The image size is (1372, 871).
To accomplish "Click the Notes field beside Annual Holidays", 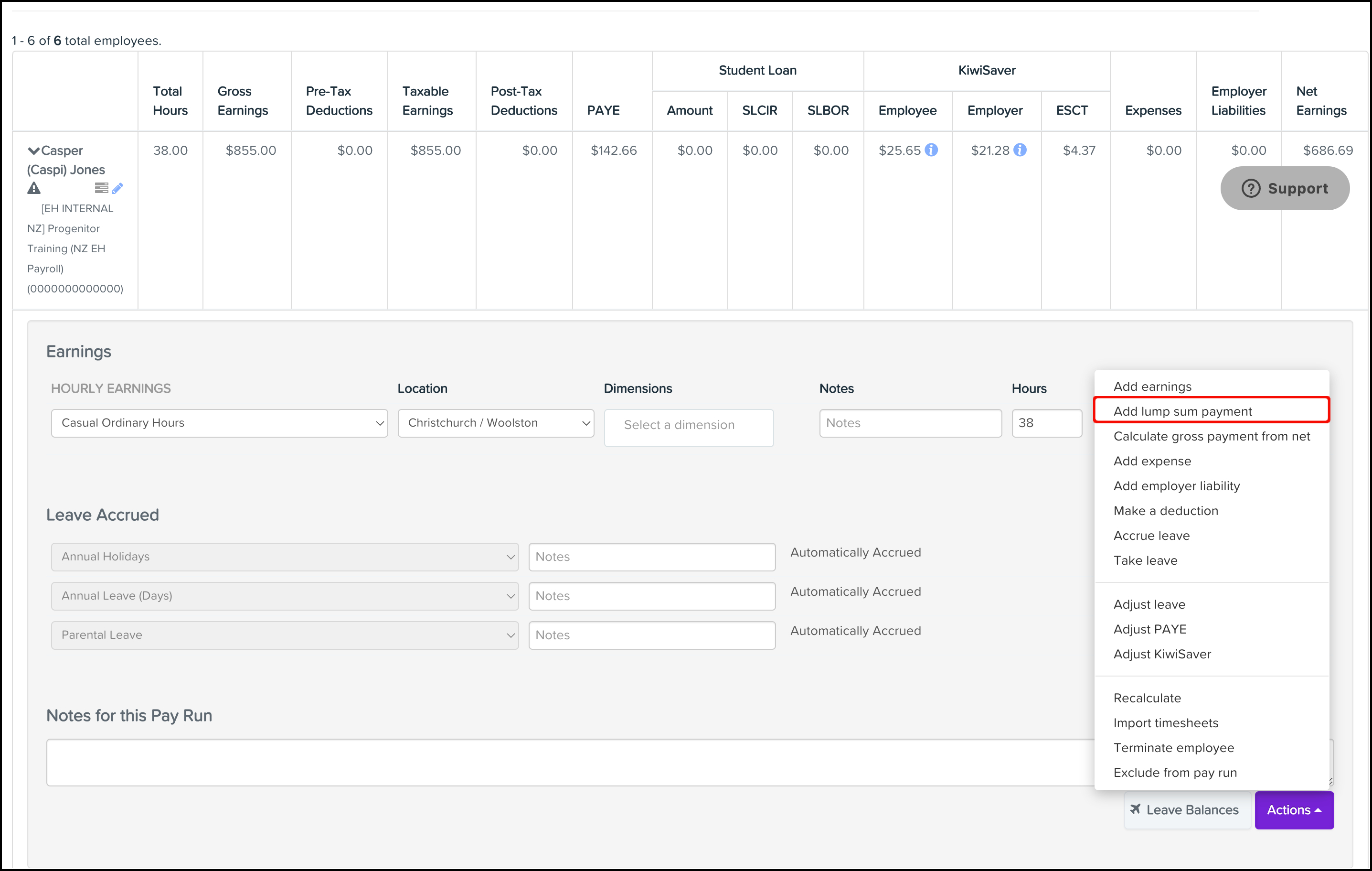I will click(652, 557).
